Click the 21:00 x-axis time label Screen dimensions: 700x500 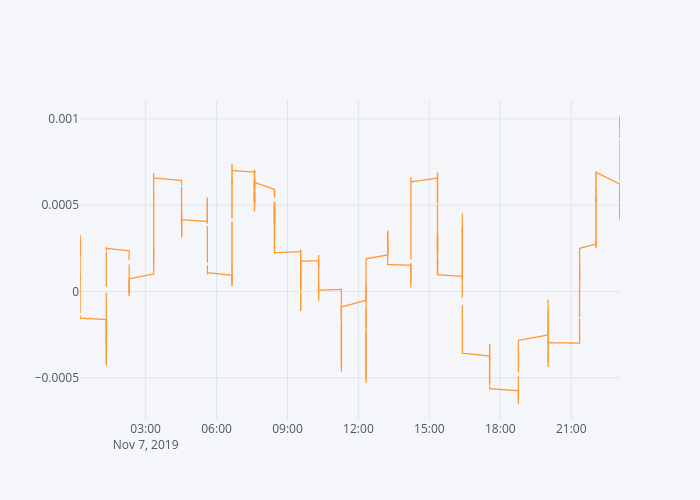coord(571,429)
